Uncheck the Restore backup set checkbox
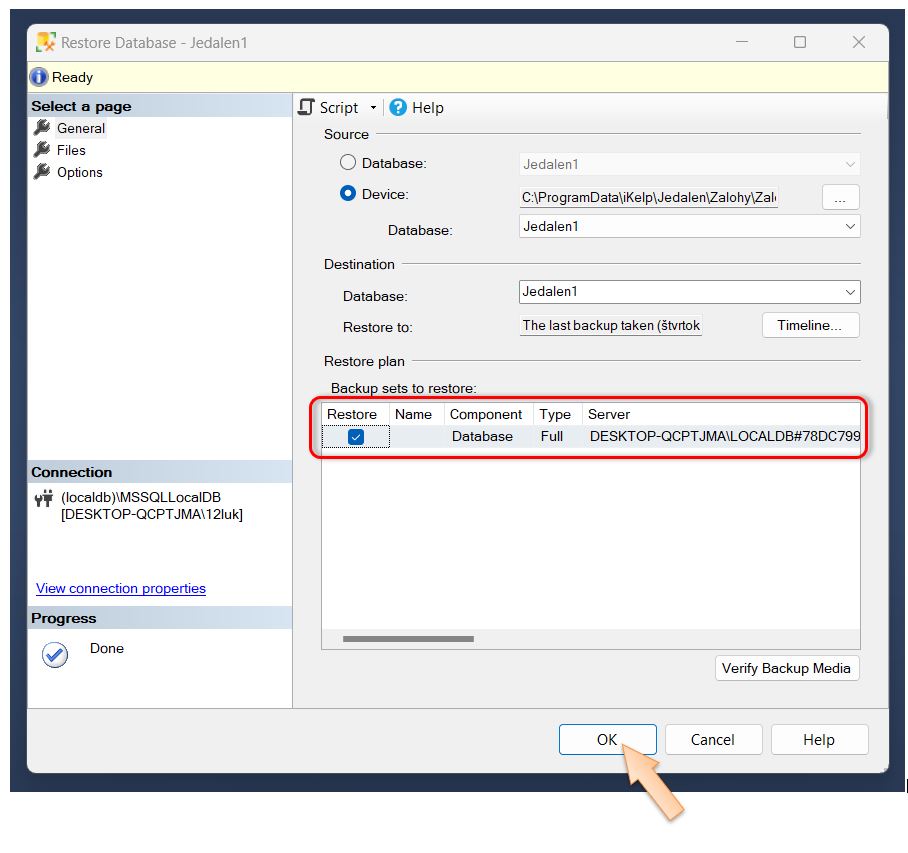 coord(356,437)
